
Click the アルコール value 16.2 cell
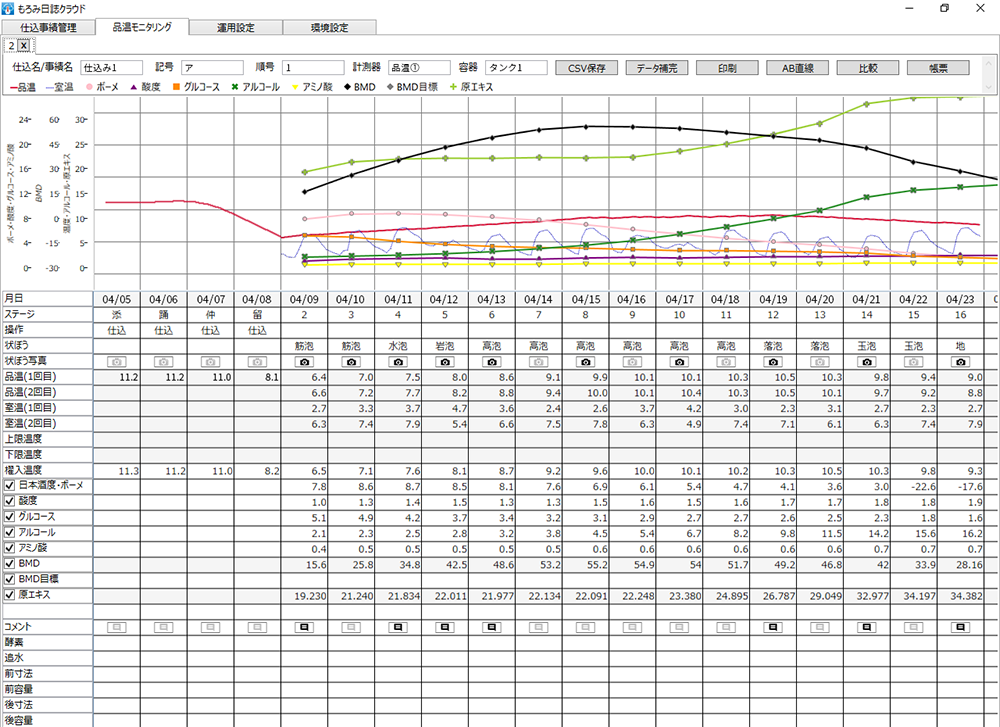(x=960, y=533)
